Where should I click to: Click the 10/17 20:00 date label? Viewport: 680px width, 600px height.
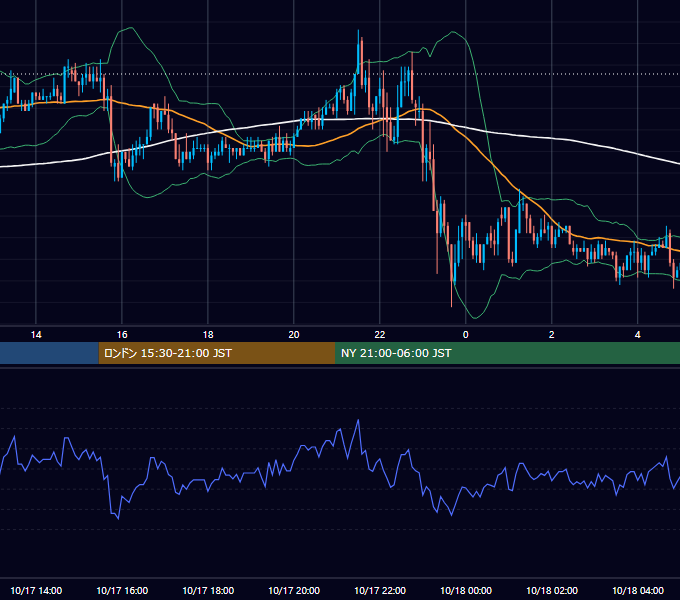pyautogui.click(x=294, y=590)
